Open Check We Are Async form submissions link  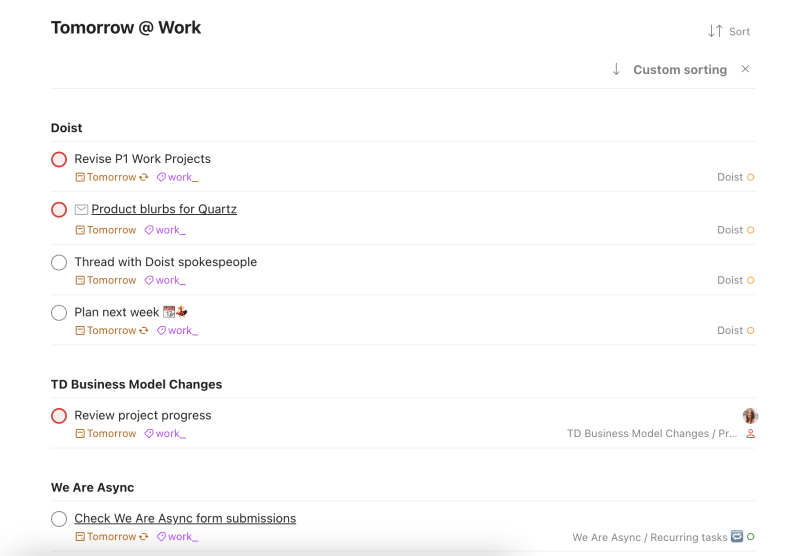[185, 518]
